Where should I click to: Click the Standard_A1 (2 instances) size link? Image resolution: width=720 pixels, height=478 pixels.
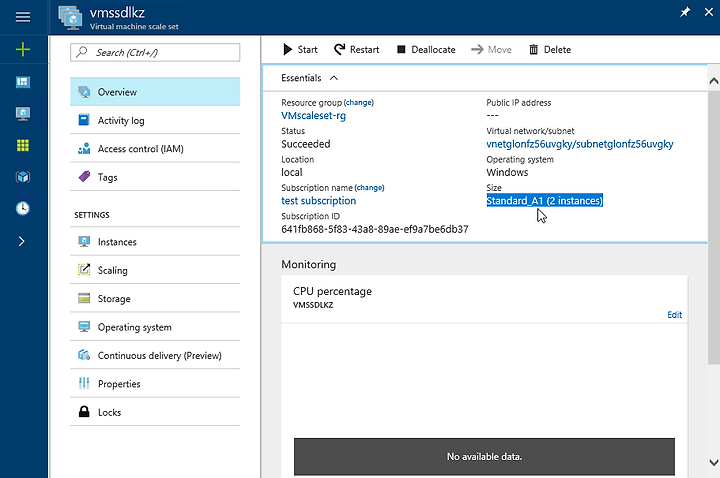[545, 201]
